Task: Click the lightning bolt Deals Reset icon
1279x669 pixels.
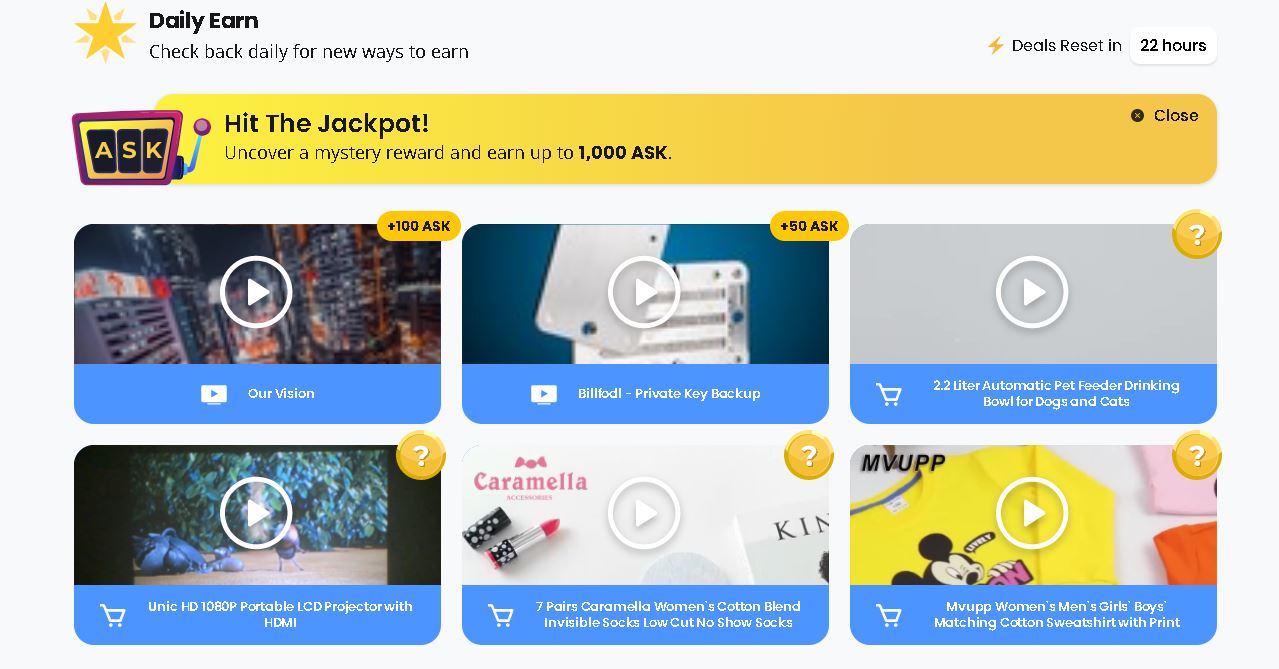Action: (x=995, y=45)
